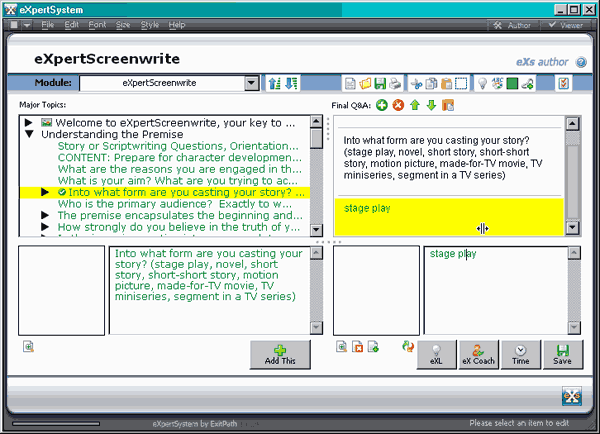Select CONTENT: Prepare for character development topic

[x=179, y=158]
